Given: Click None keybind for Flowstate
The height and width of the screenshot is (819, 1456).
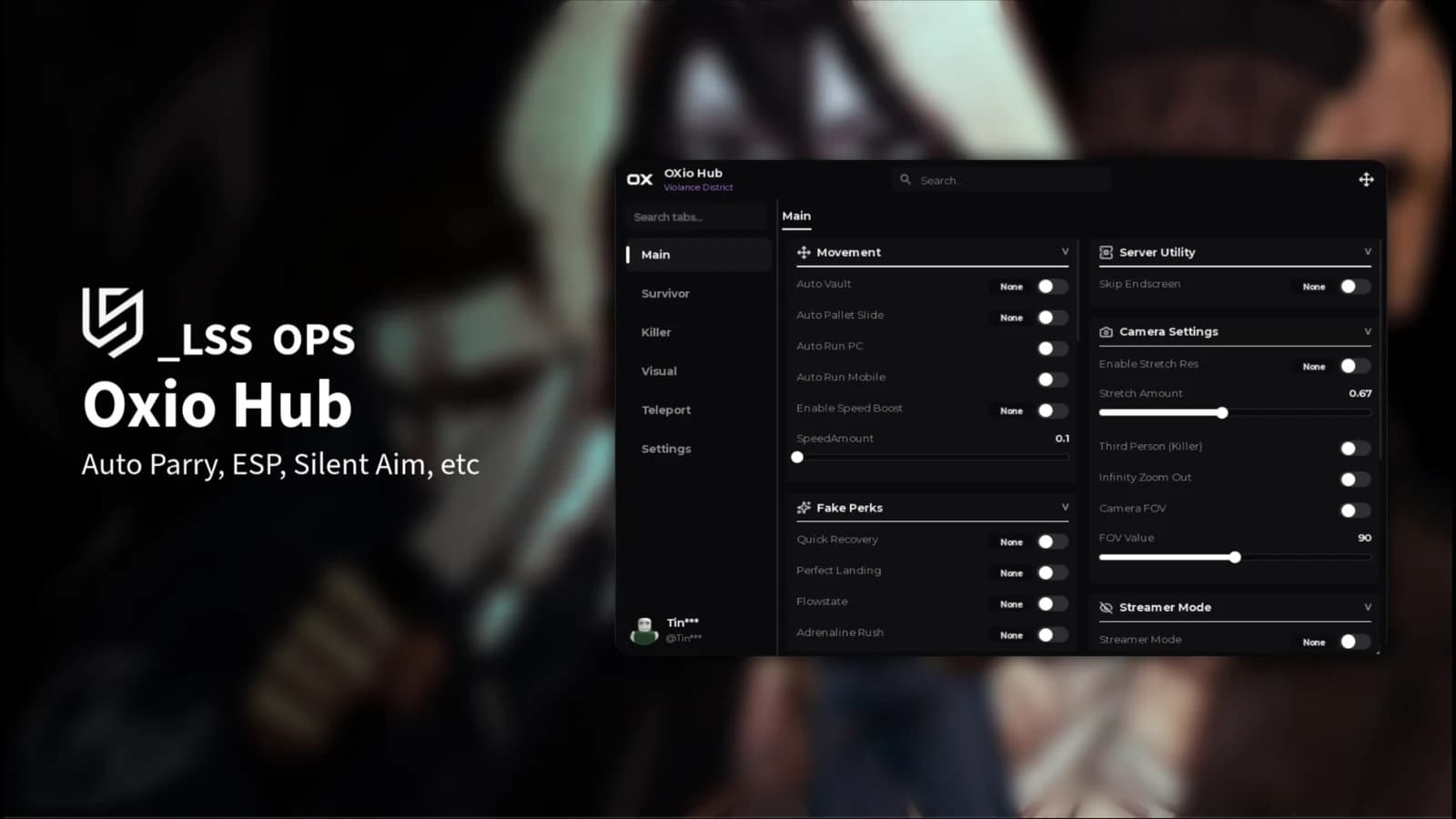Looking at the screenshot, I should pos(1011,603).
